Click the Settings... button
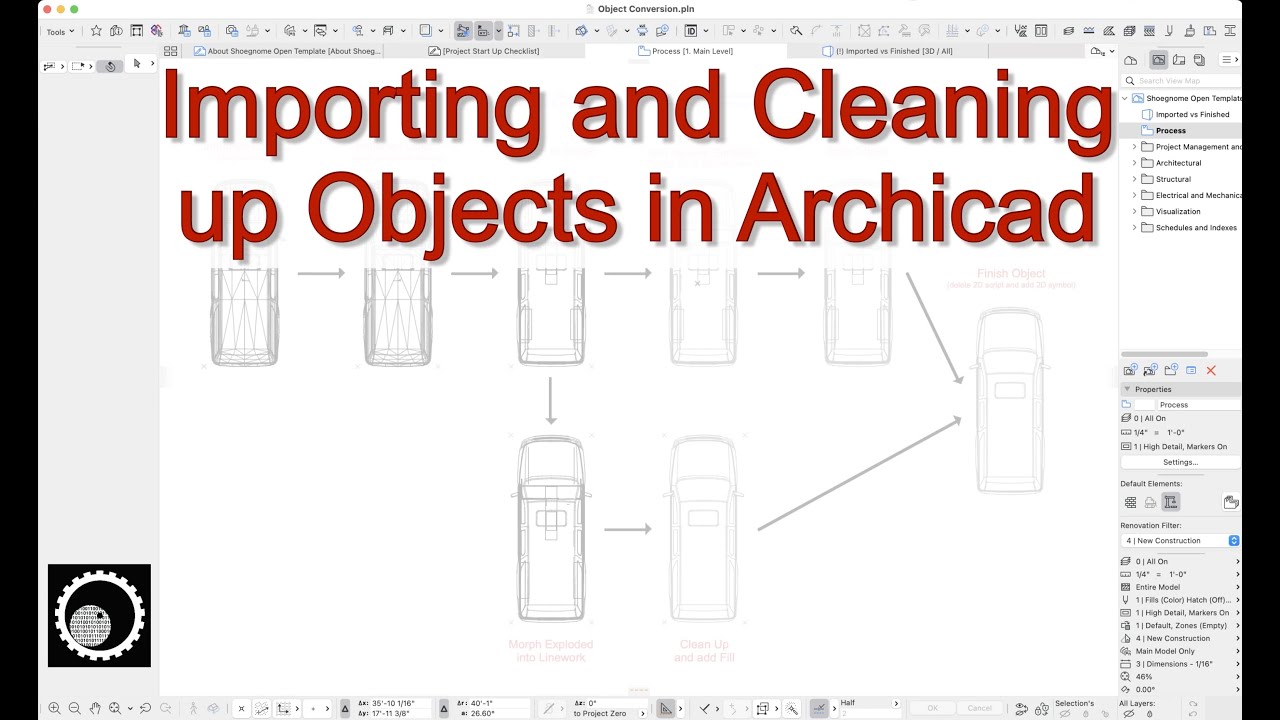The image size is (1280, 720). click(x=1180, y=462)
